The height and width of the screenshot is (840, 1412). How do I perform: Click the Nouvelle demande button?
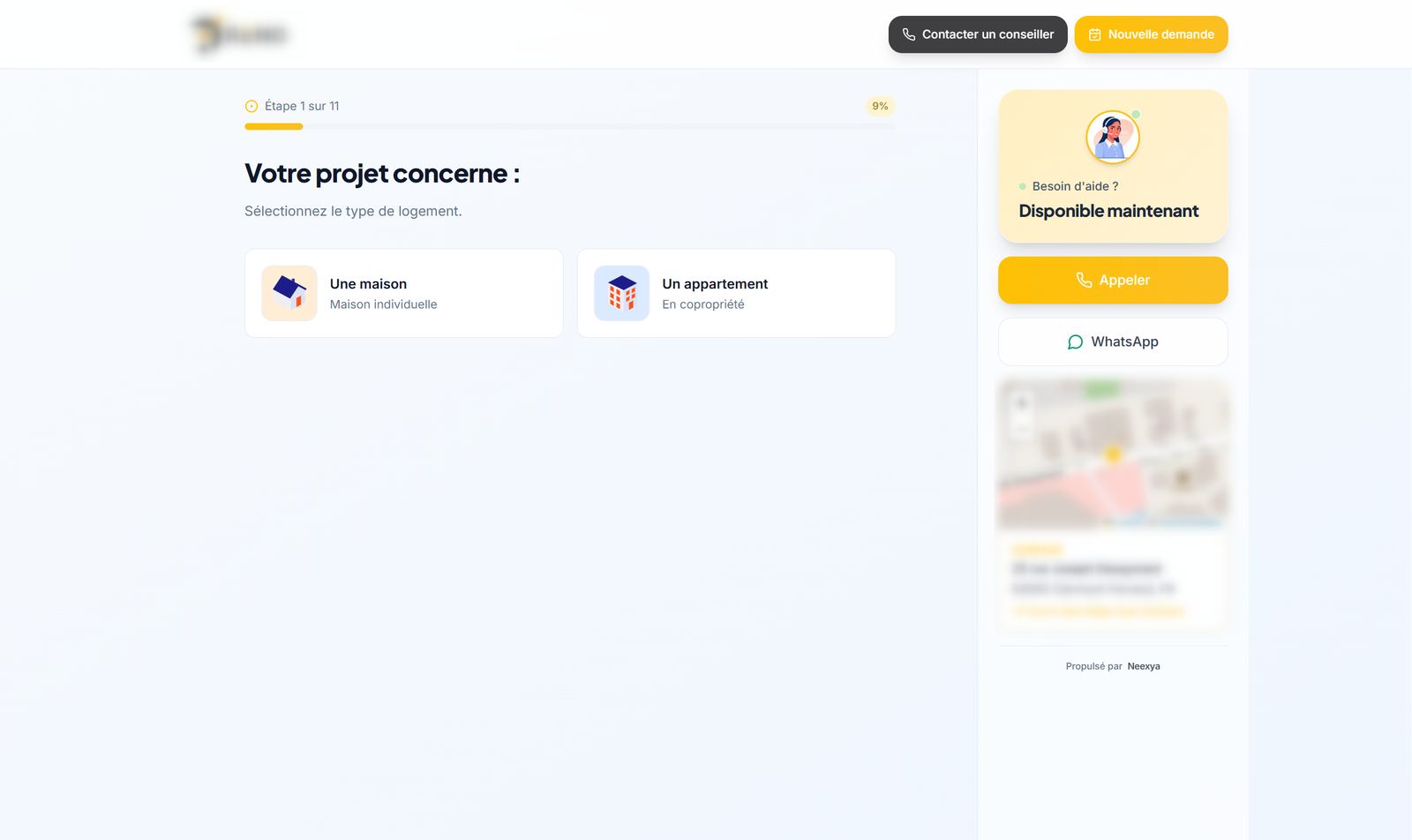click(1151, 34)
